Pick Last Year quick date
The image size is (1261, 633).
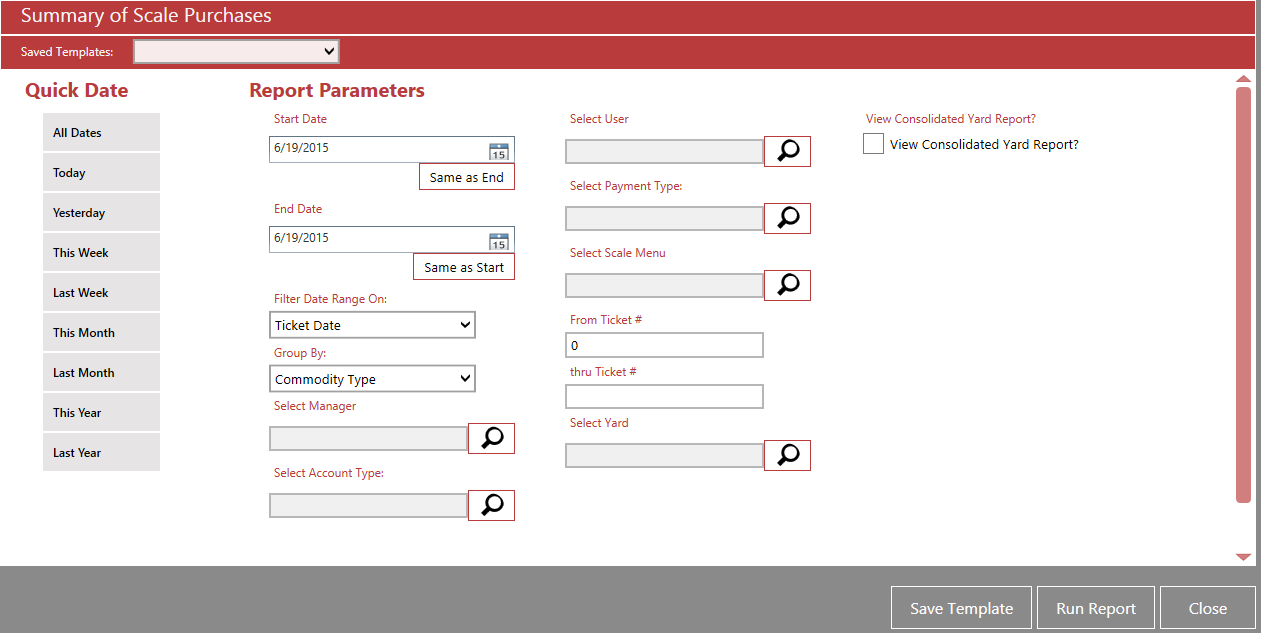click(x=101, y=452)
